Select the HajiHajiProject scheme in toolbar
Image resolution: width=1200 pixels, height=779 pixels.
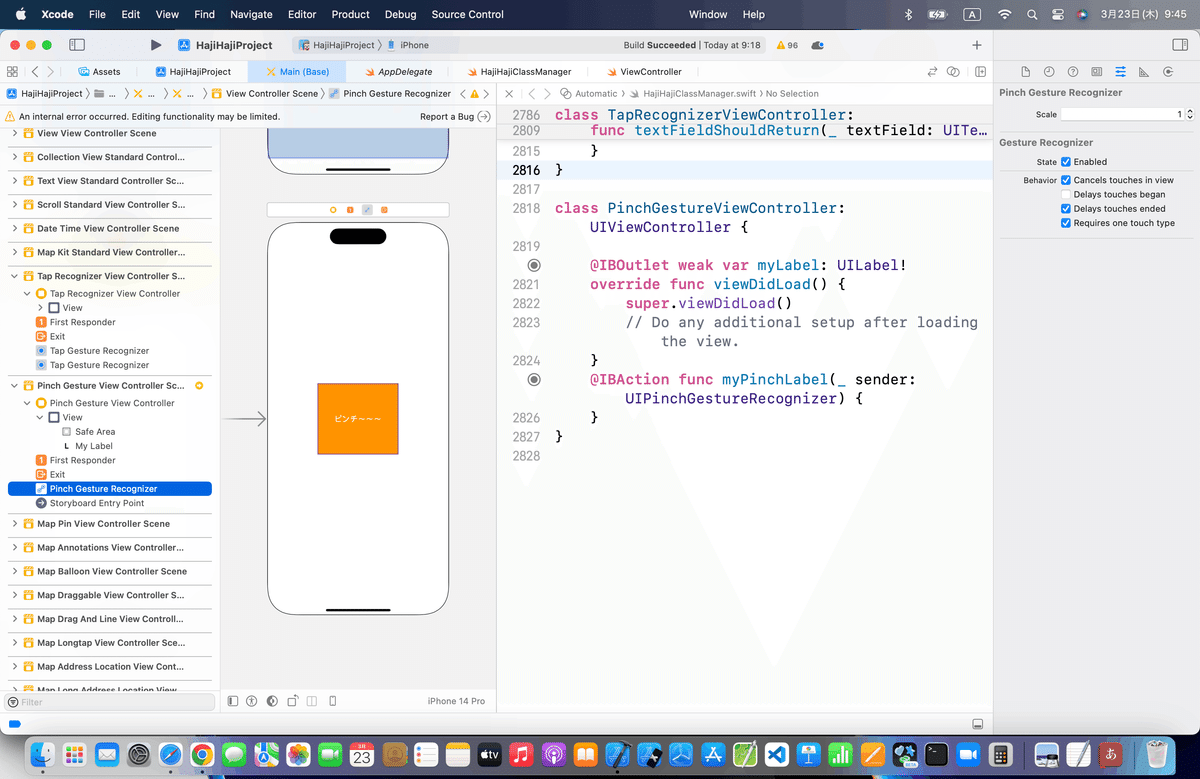tap(337, 45)
